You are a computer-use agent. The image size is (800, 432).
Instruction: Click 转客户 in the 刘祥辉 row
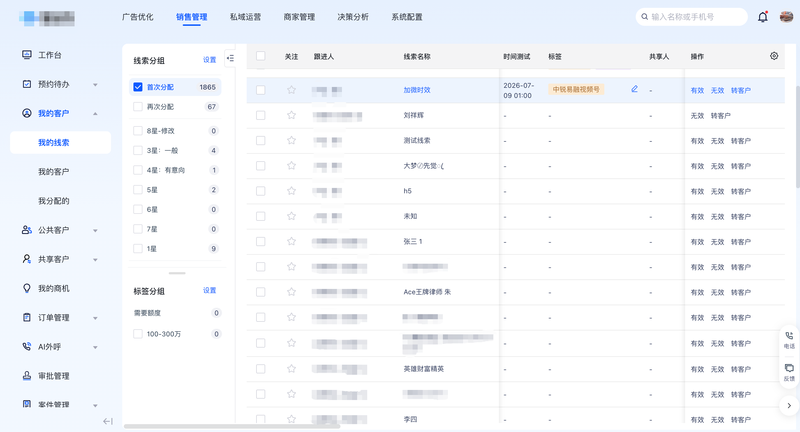tap(720, 116)
